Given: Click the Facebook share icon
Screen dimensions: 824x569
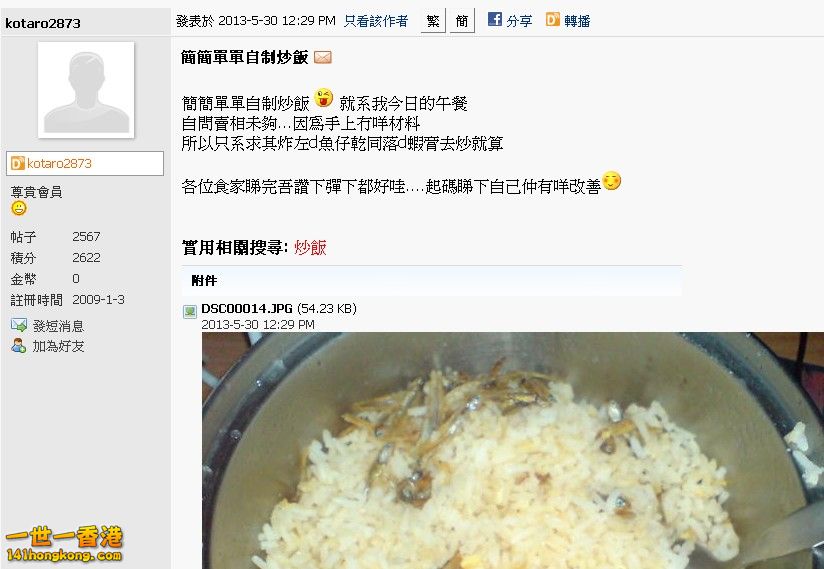Looking at the screenshot, I should (495, 19).
